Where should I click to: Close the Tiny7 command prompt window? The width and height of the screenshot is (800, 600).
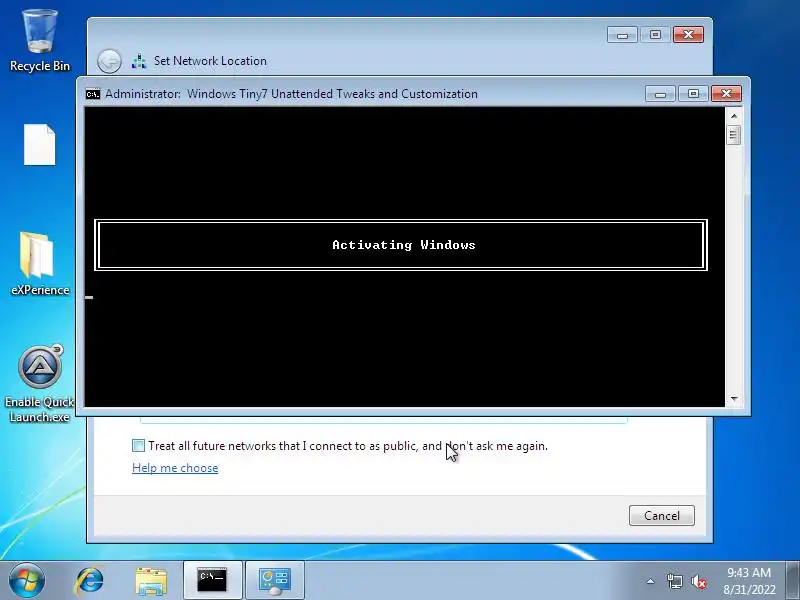(727, 94)
